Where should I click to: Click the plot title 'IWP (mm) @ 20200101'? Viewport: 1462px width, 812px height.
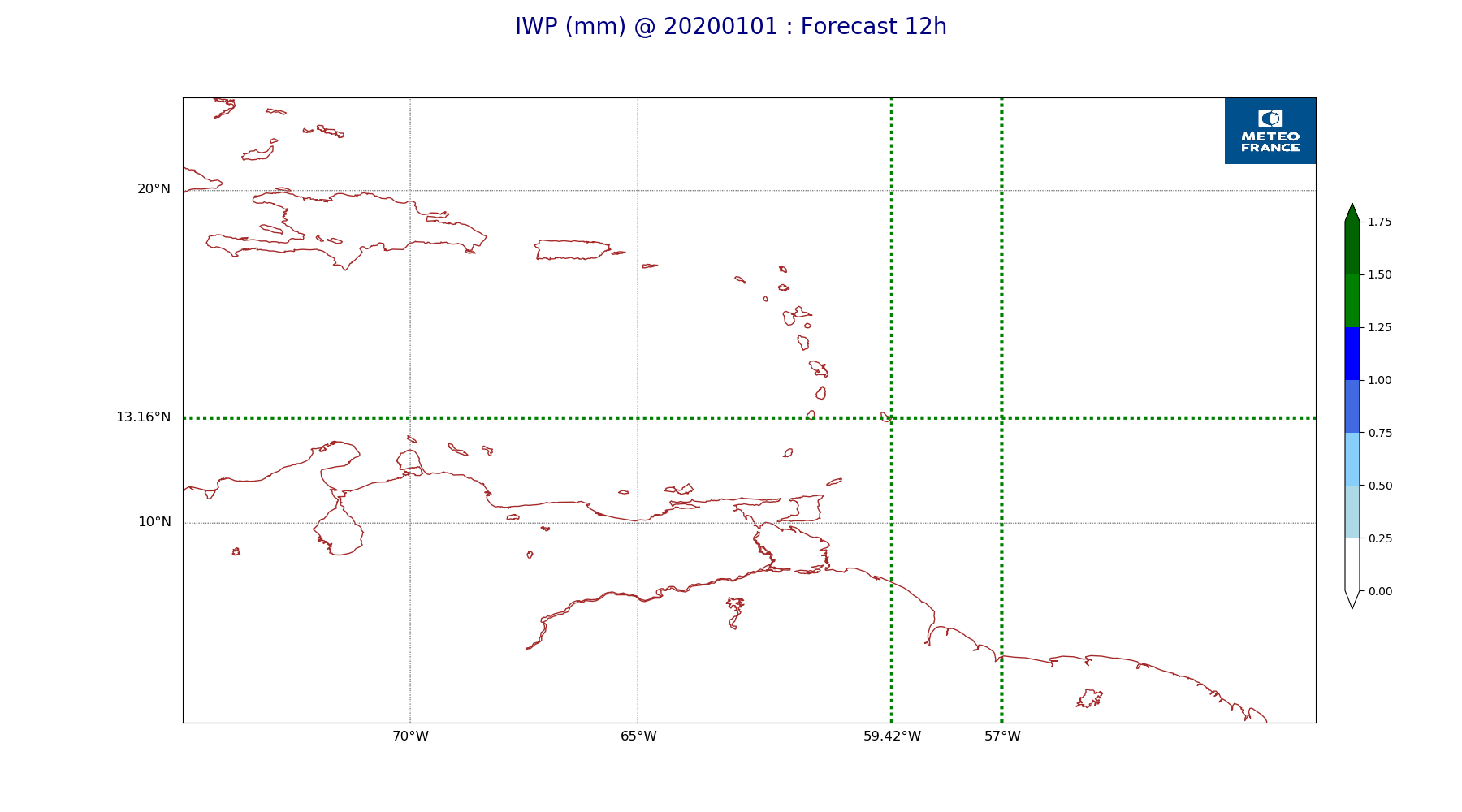pos(730,27)
